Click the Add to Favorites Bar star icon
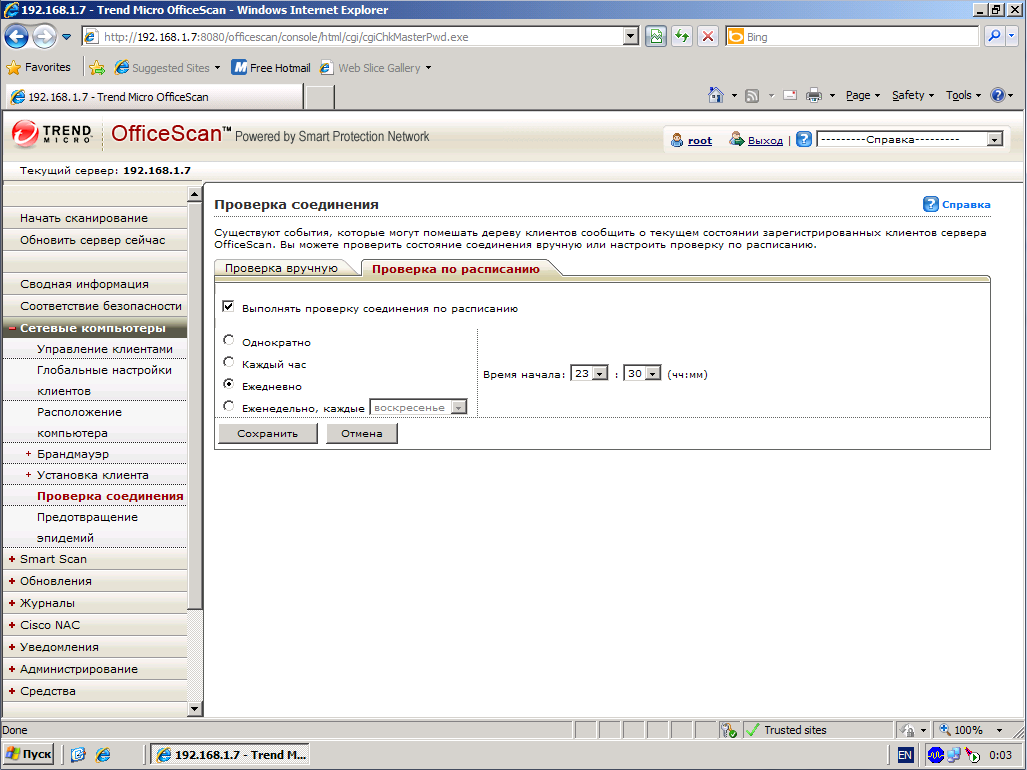Viewport: 1027px width, 770px height. (x=97, y=67)
